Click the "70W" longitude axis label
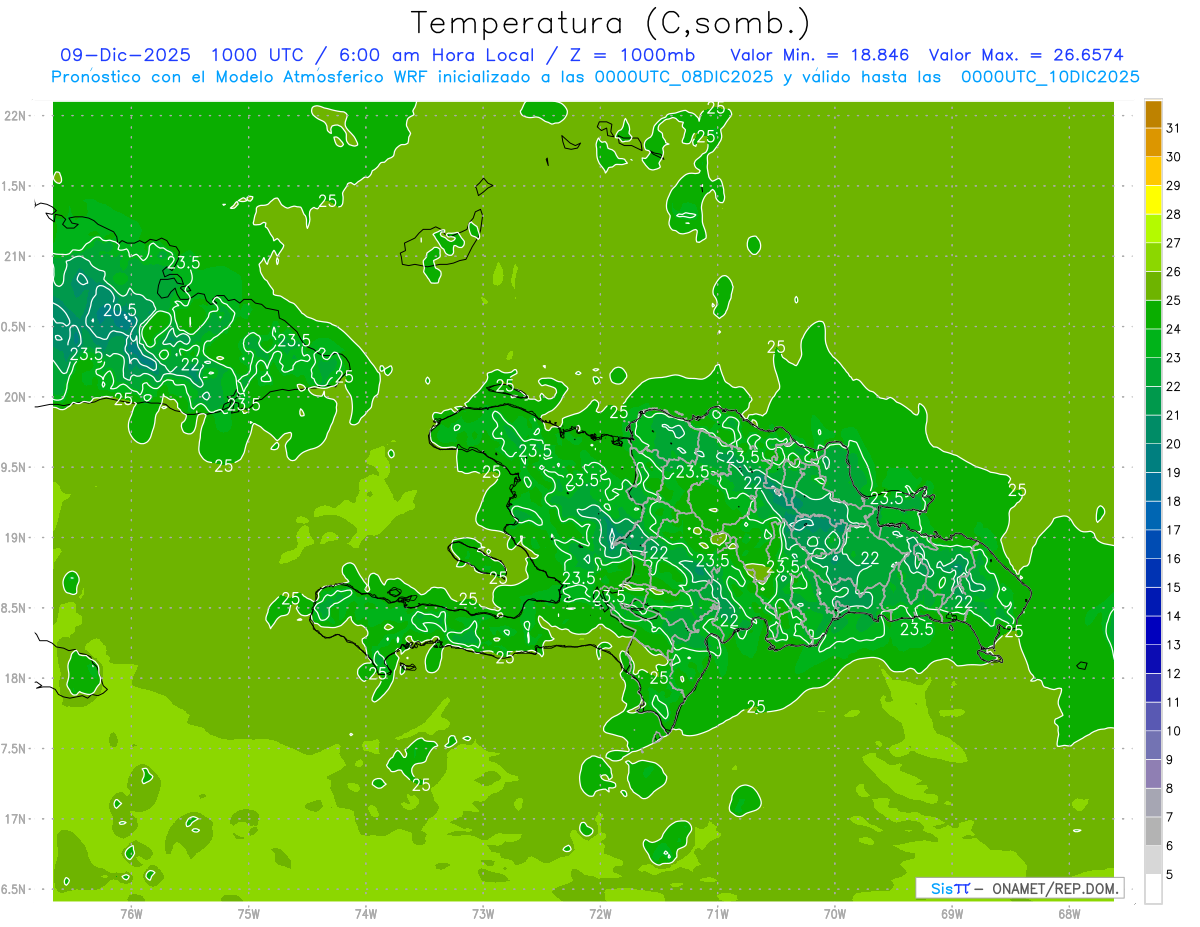The image size is (1200, 927). (834, 914)
